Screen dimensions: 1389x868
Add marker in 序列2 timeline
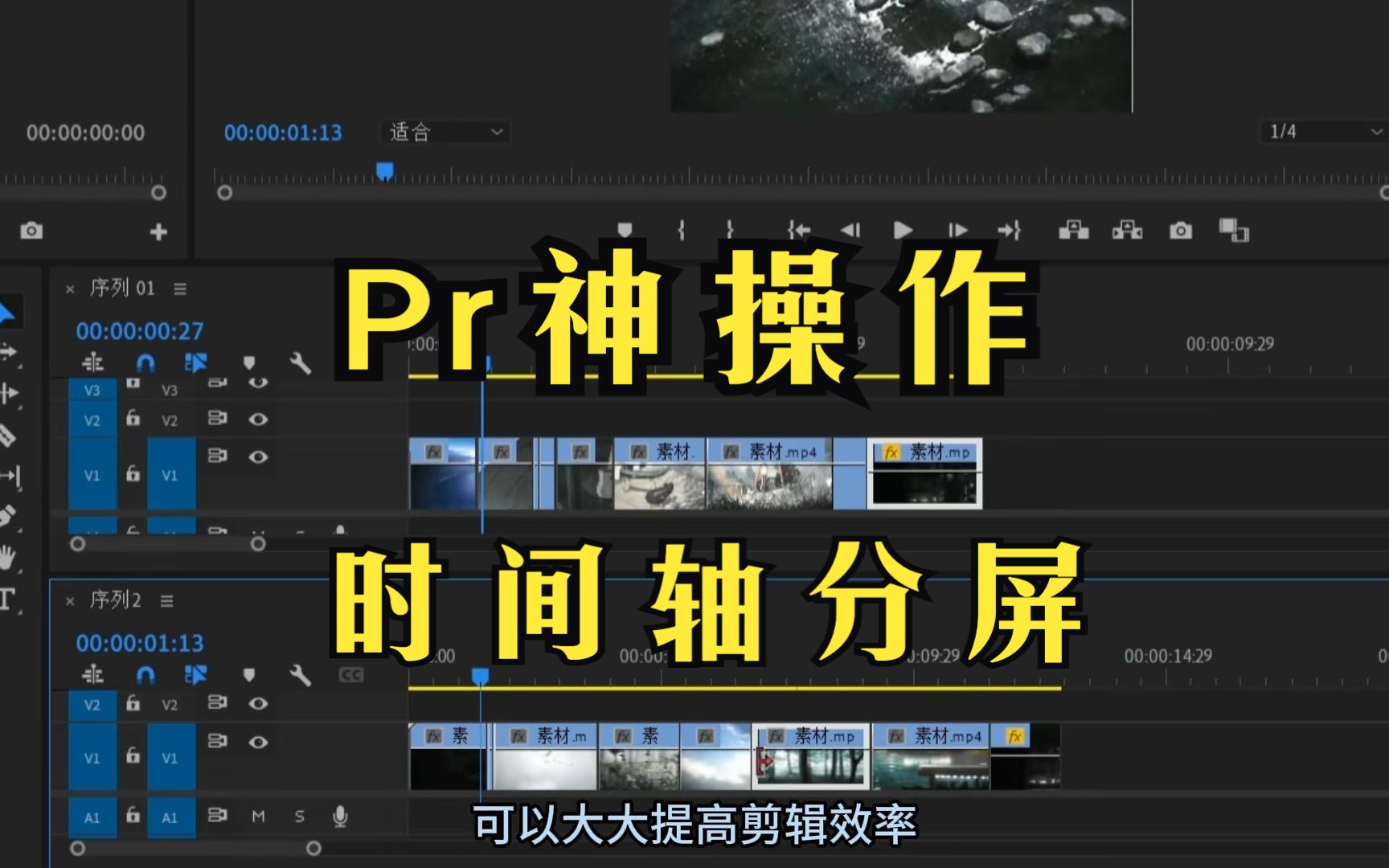248,675
